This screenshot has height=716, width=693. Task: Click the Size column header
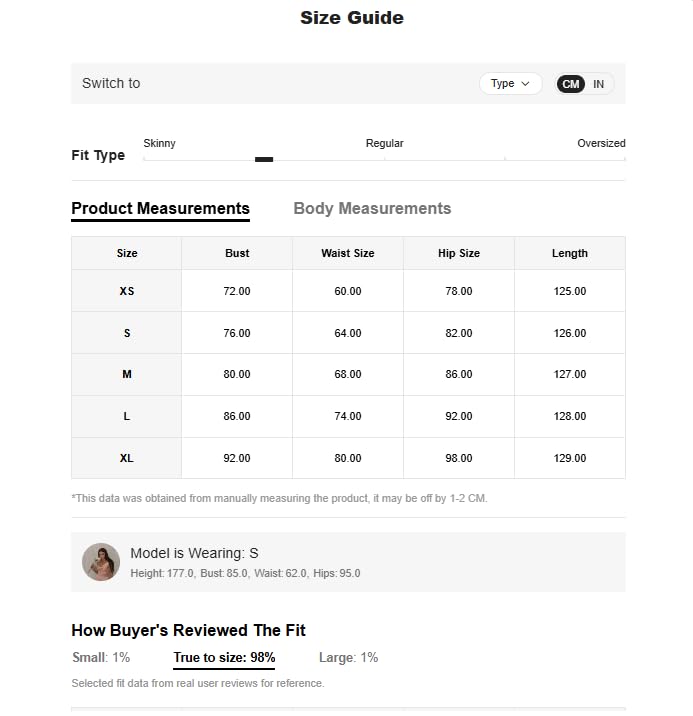(x=127, y=253)
